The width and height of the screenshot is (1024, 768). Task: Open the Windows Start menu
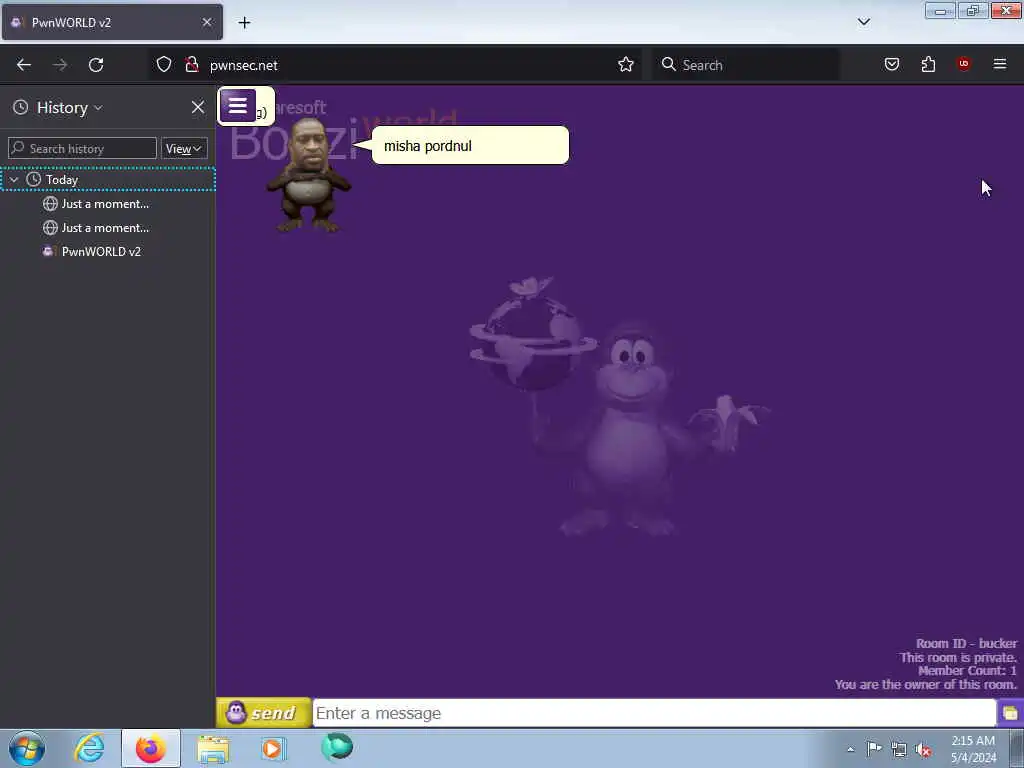click(27, 748)
